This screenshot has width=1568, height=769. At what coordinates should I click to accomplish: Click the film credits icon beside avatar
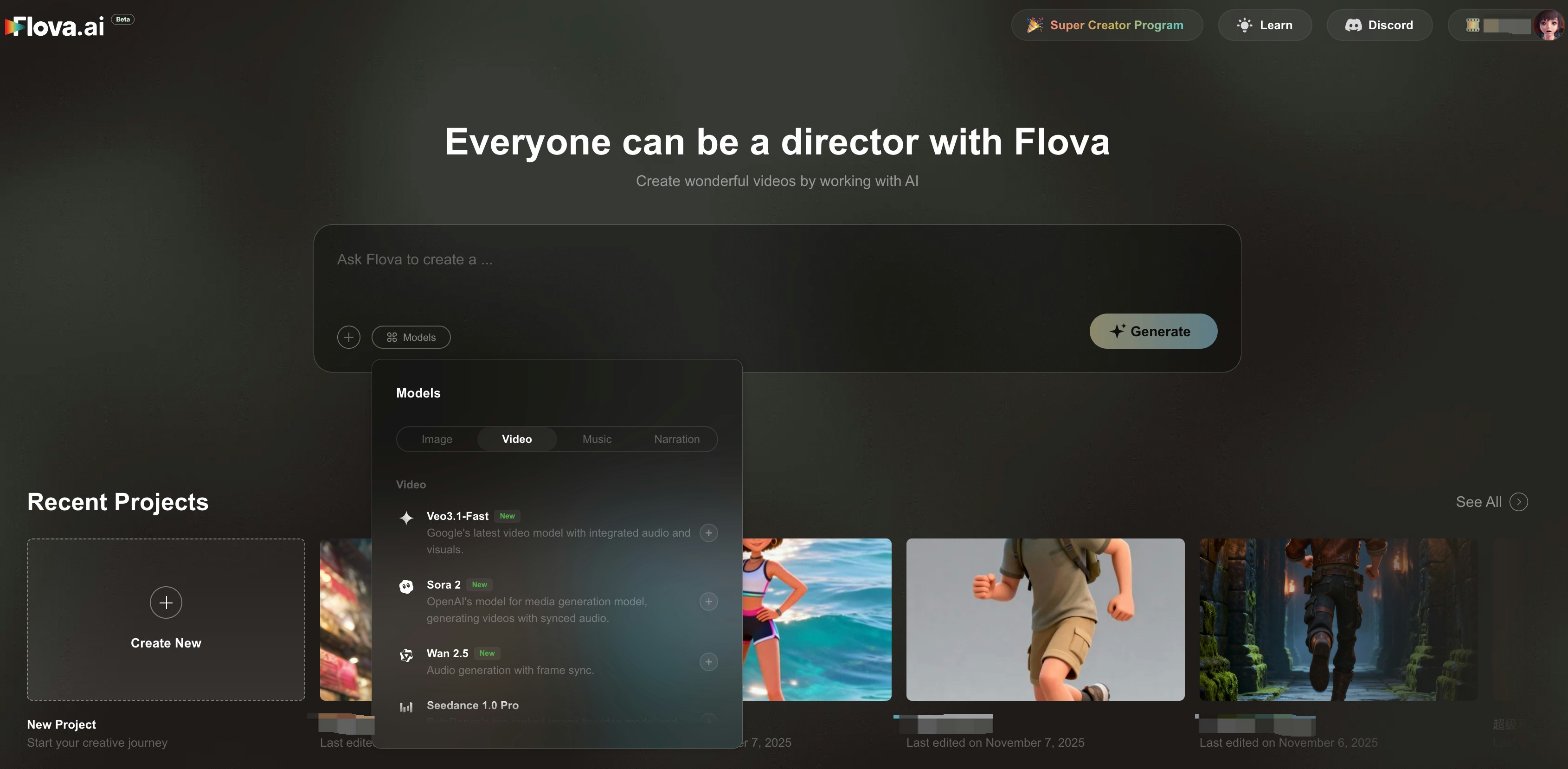[x=1472, y=25]
